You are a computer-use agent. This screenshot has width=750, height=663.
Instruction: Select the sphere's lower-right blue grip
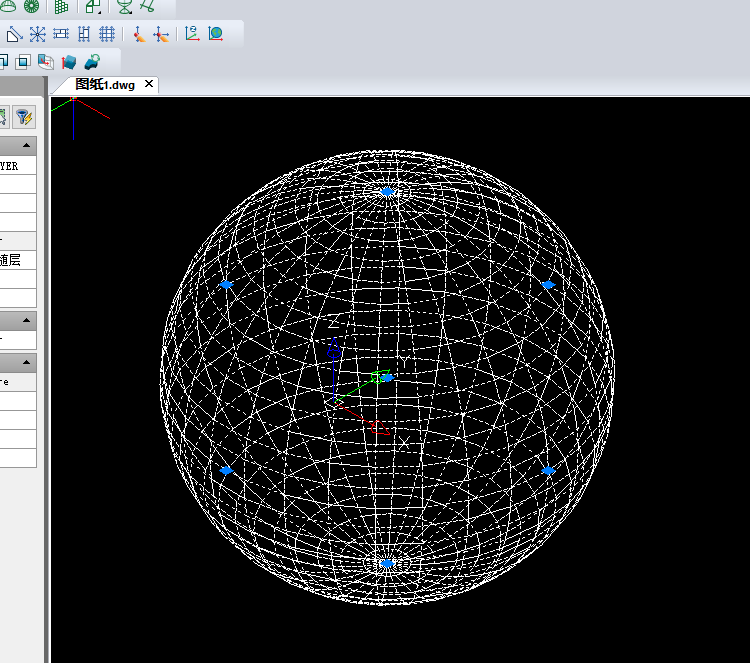[548, 471]
